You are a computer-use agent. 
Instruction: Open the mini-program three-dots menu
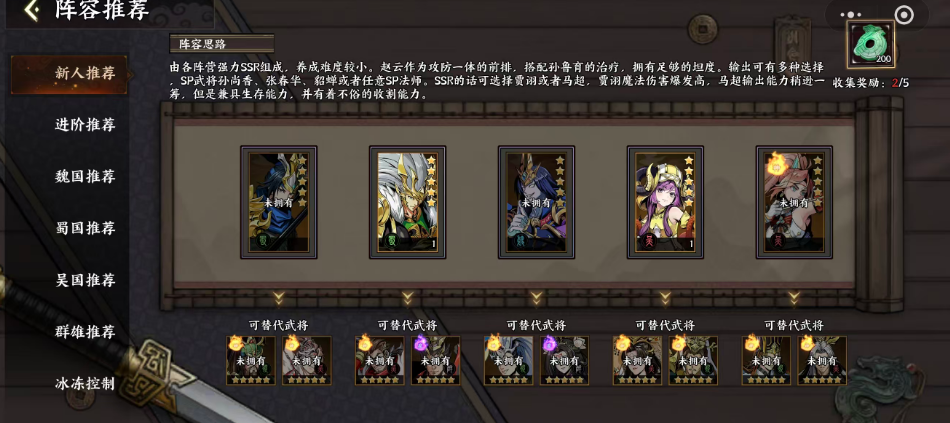(x=850, y=15)
